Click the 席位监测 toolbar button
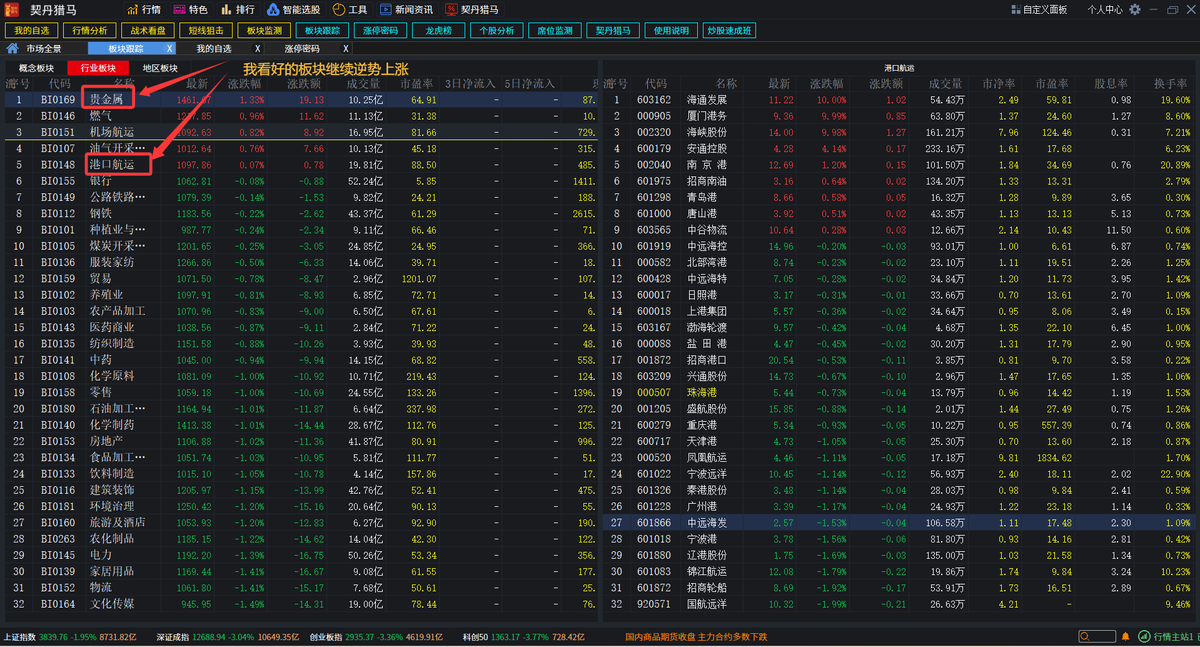This screenshot has height=647, width=1200. 555,30
